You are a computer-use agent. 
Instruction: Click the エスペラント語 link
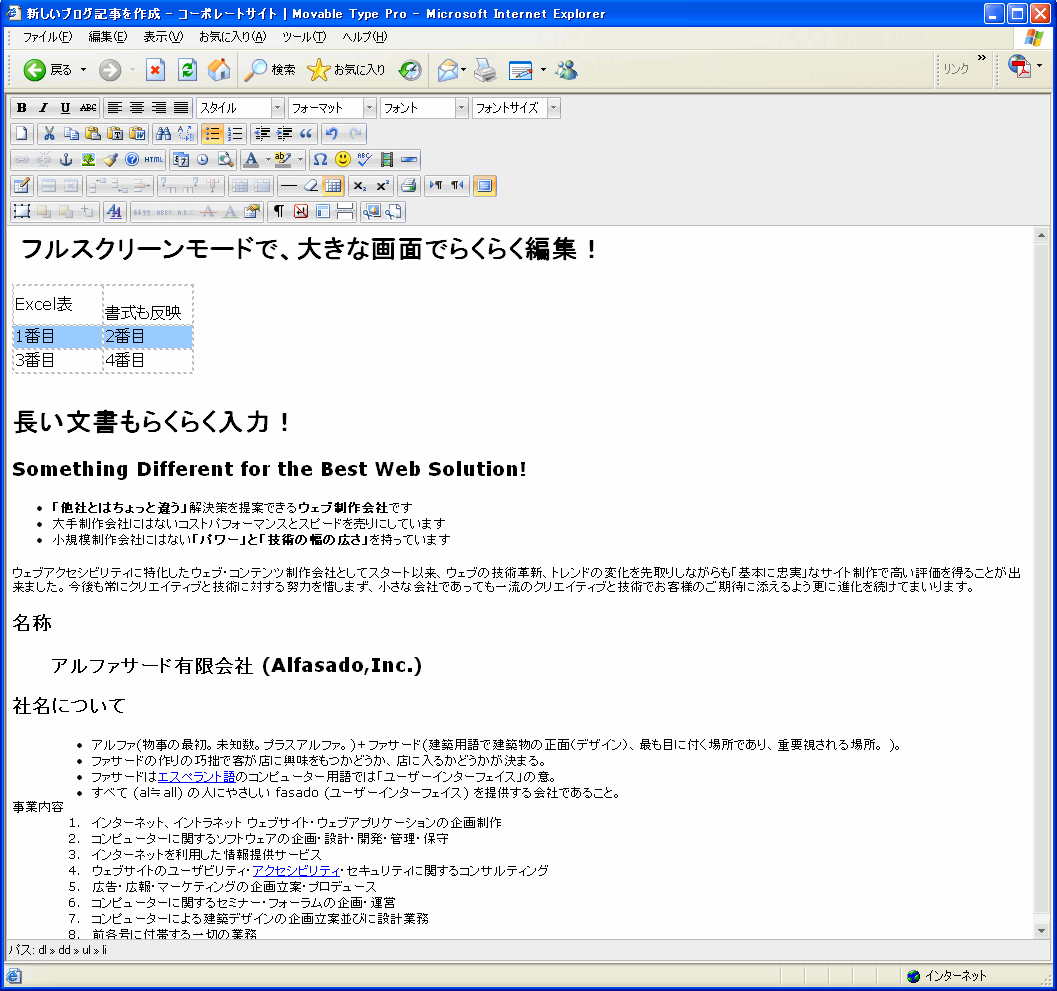click(196, 777)
